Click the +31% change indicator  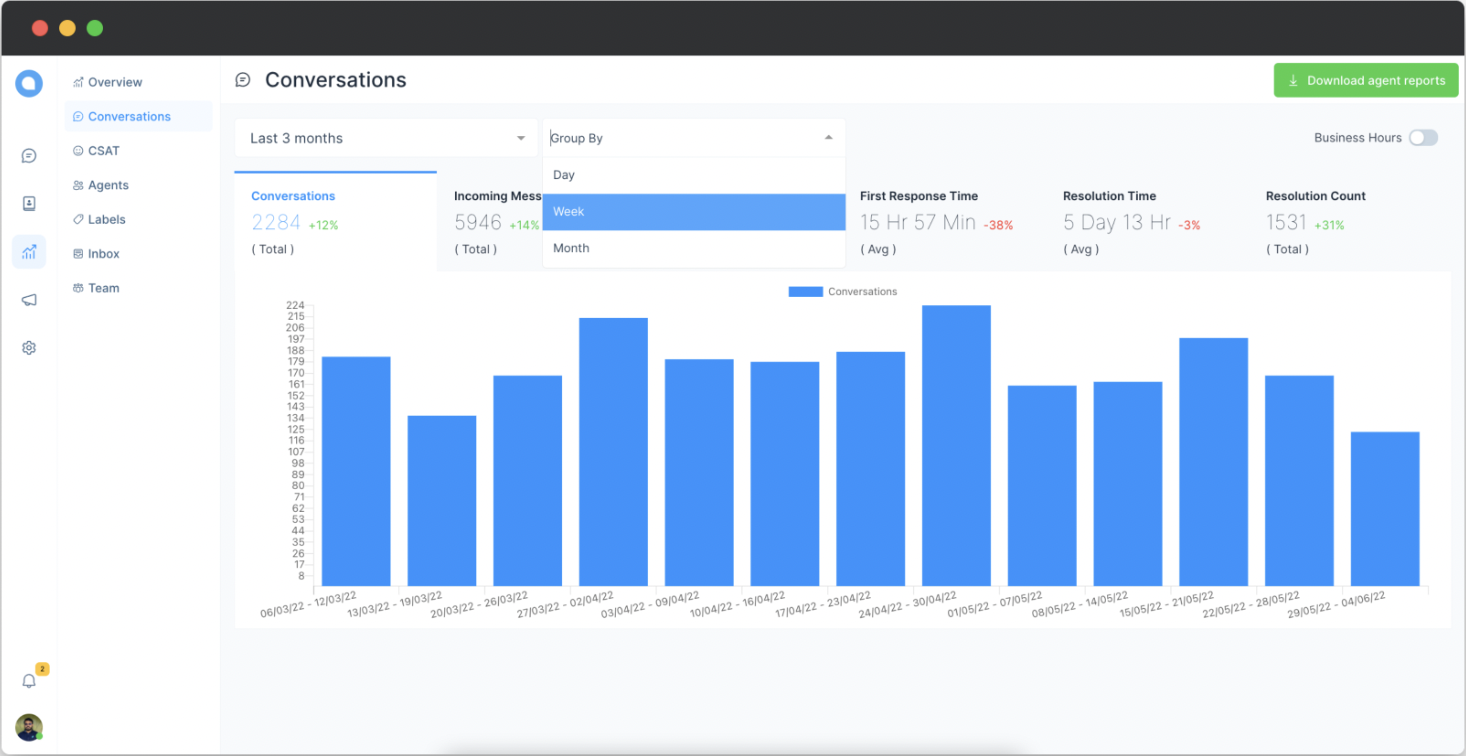pyautogui.click(x=1329, y=225)
